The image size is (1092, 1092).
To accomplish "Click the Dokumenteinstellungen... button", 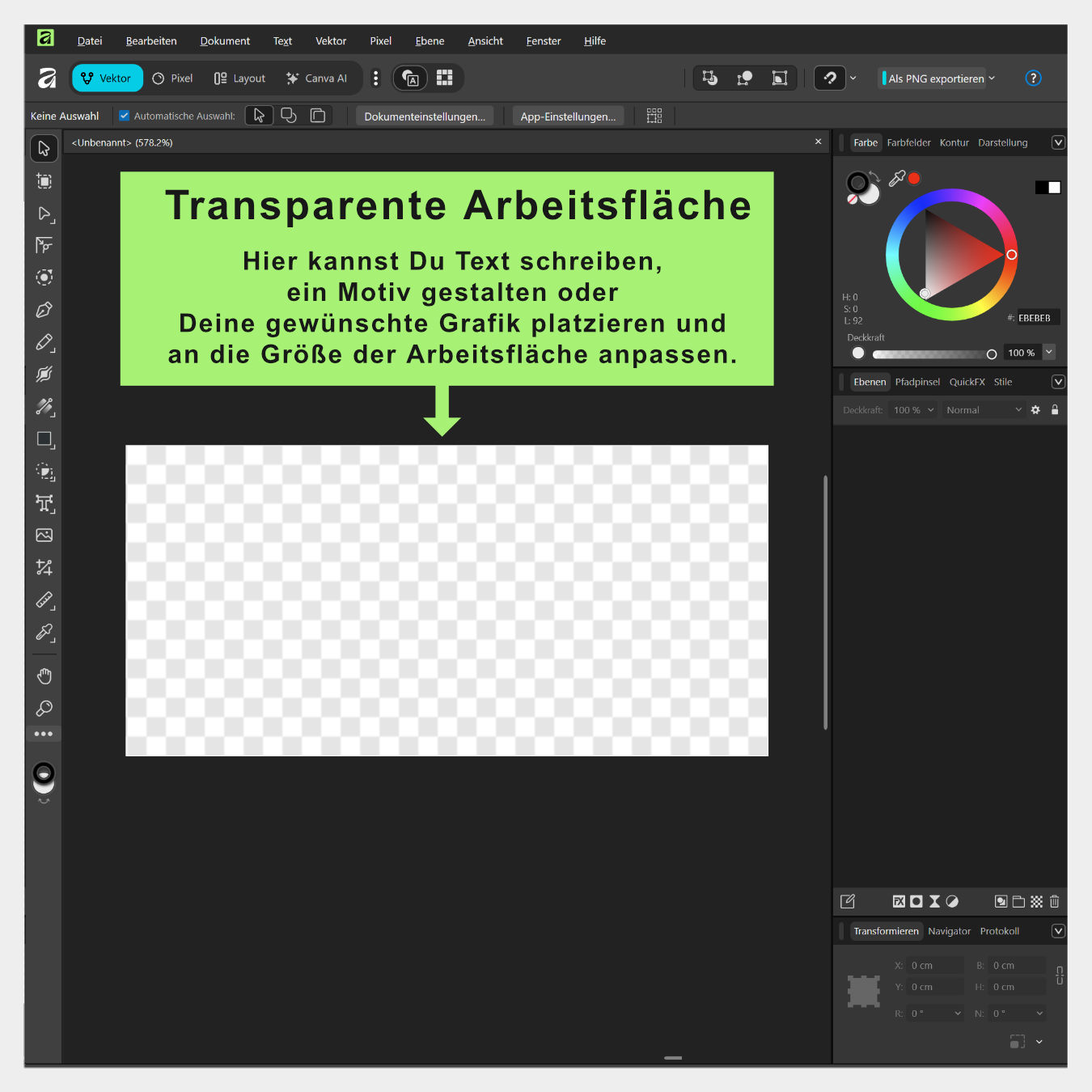I will [425, 116].
